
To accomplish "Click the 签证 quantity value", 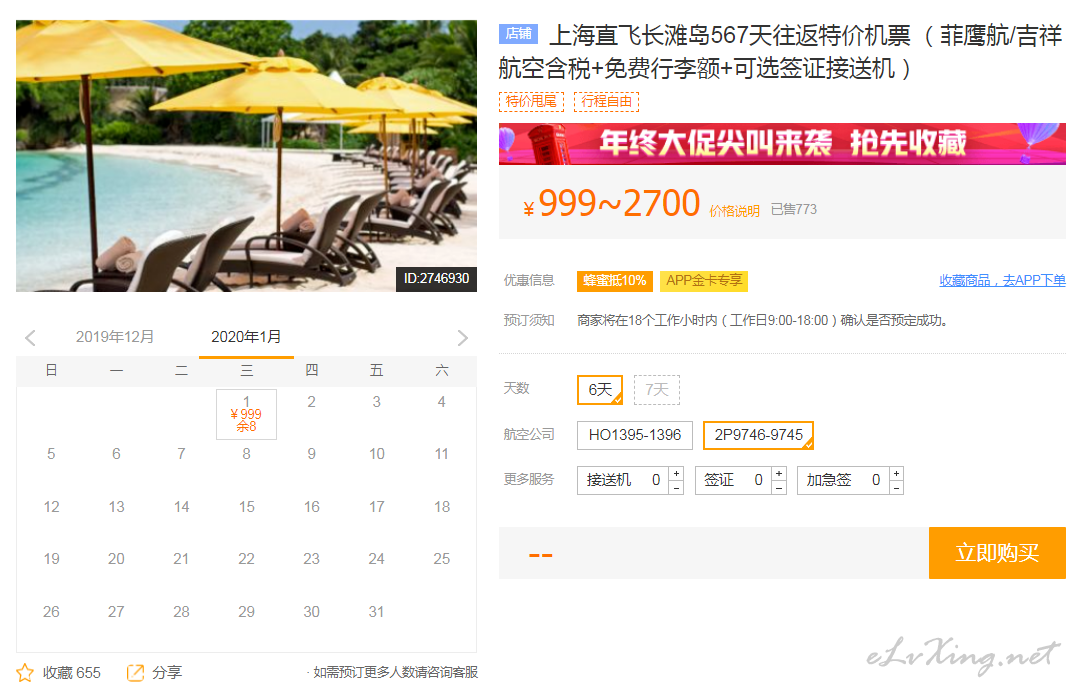I will [758, 480].
